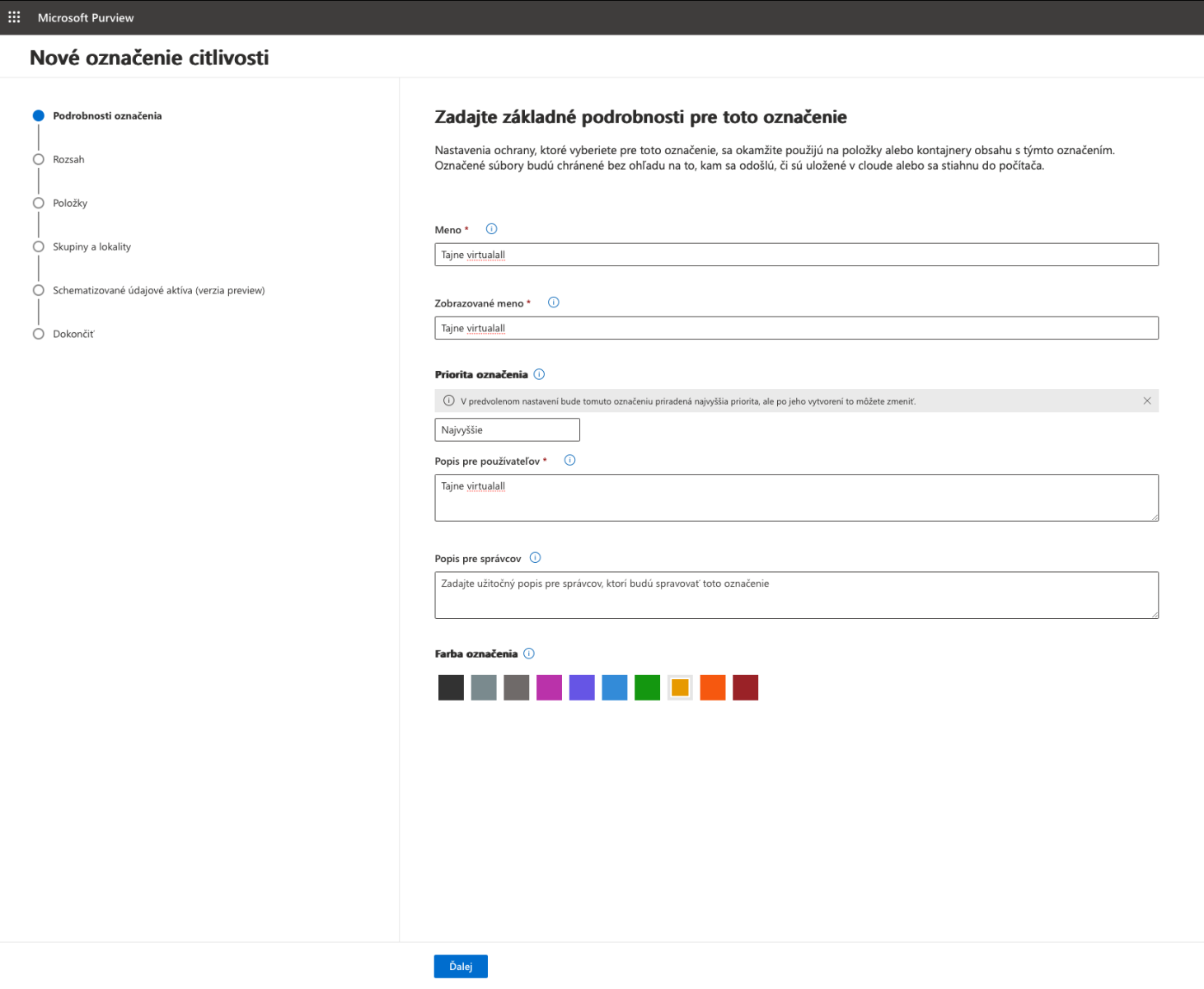Click the Najvyššie priority field
Screen dimensions: 1204x989
tap(507, 430)
